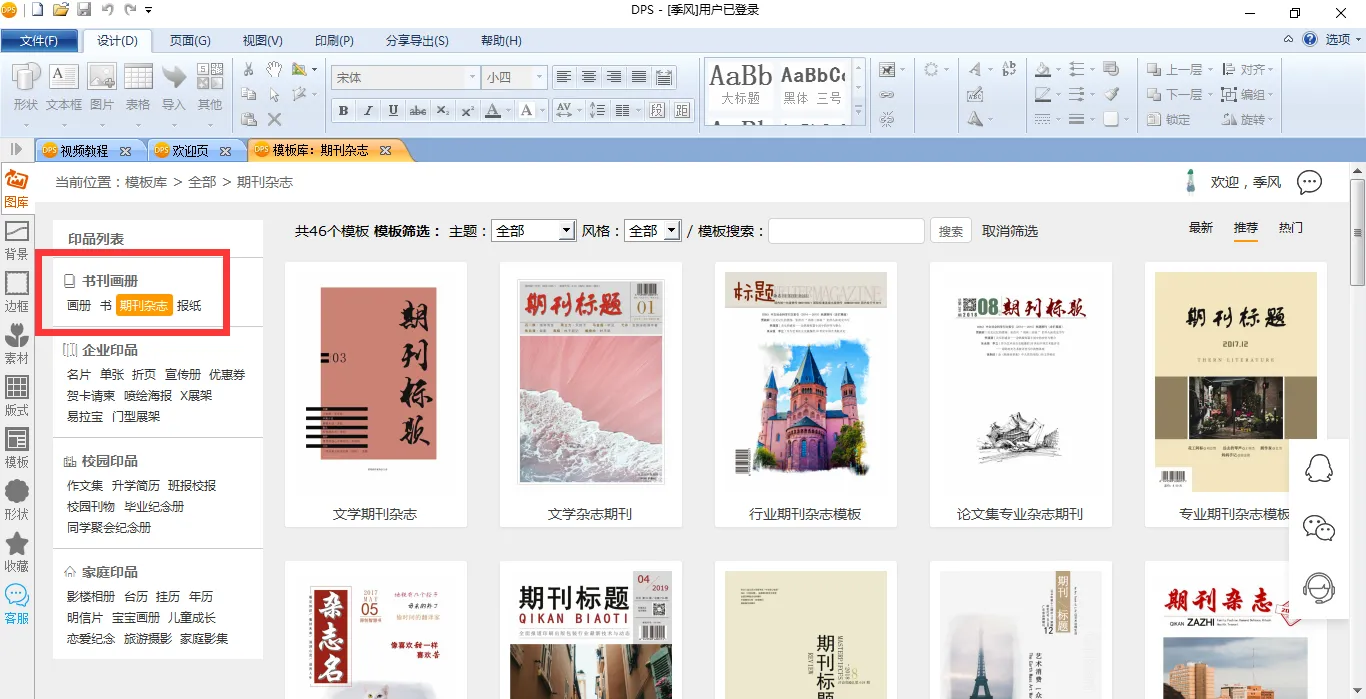Image resolution: width=1366 pixels, height=699 pixels.
Task: Open the 图库 gallery sidebar panel
Action: point(17,188)
